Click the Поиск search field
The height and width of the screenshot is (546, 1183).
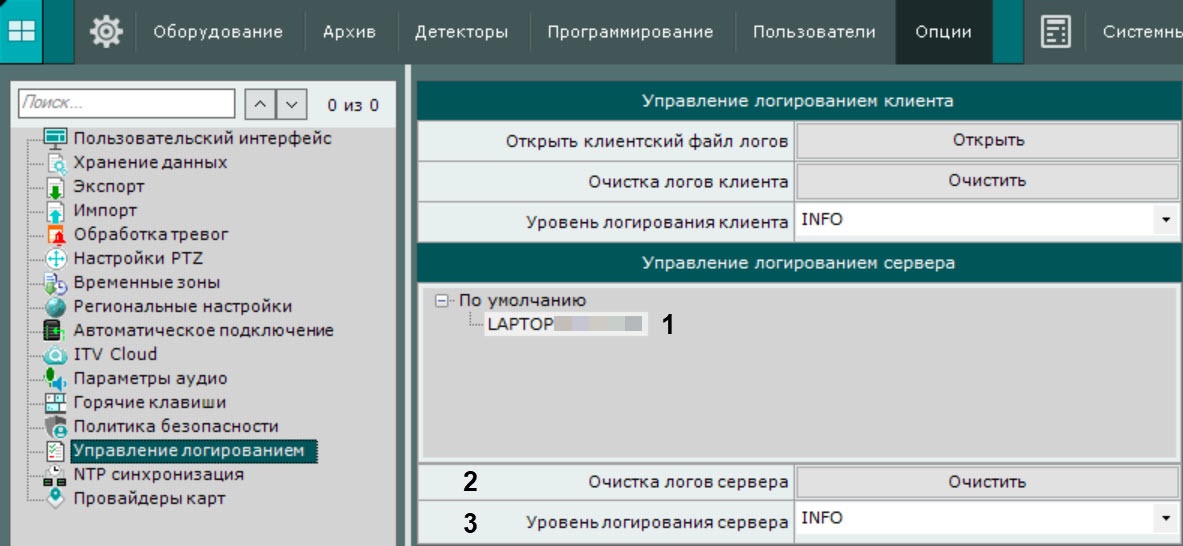click(x=126, y=103)
